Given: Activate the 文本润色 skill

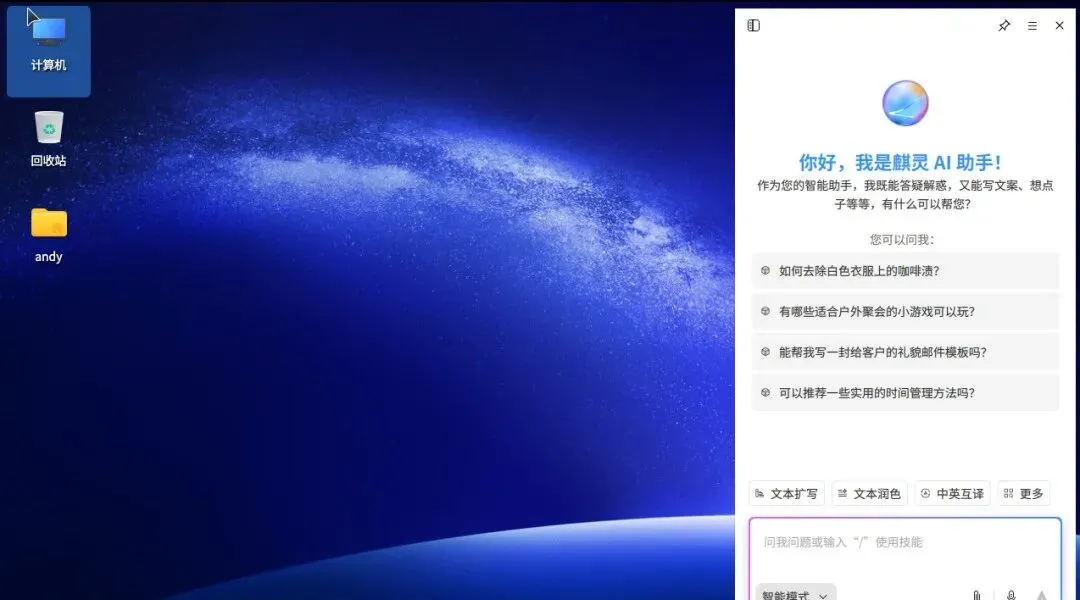Looking at the screenshot, I should [869, 493].
